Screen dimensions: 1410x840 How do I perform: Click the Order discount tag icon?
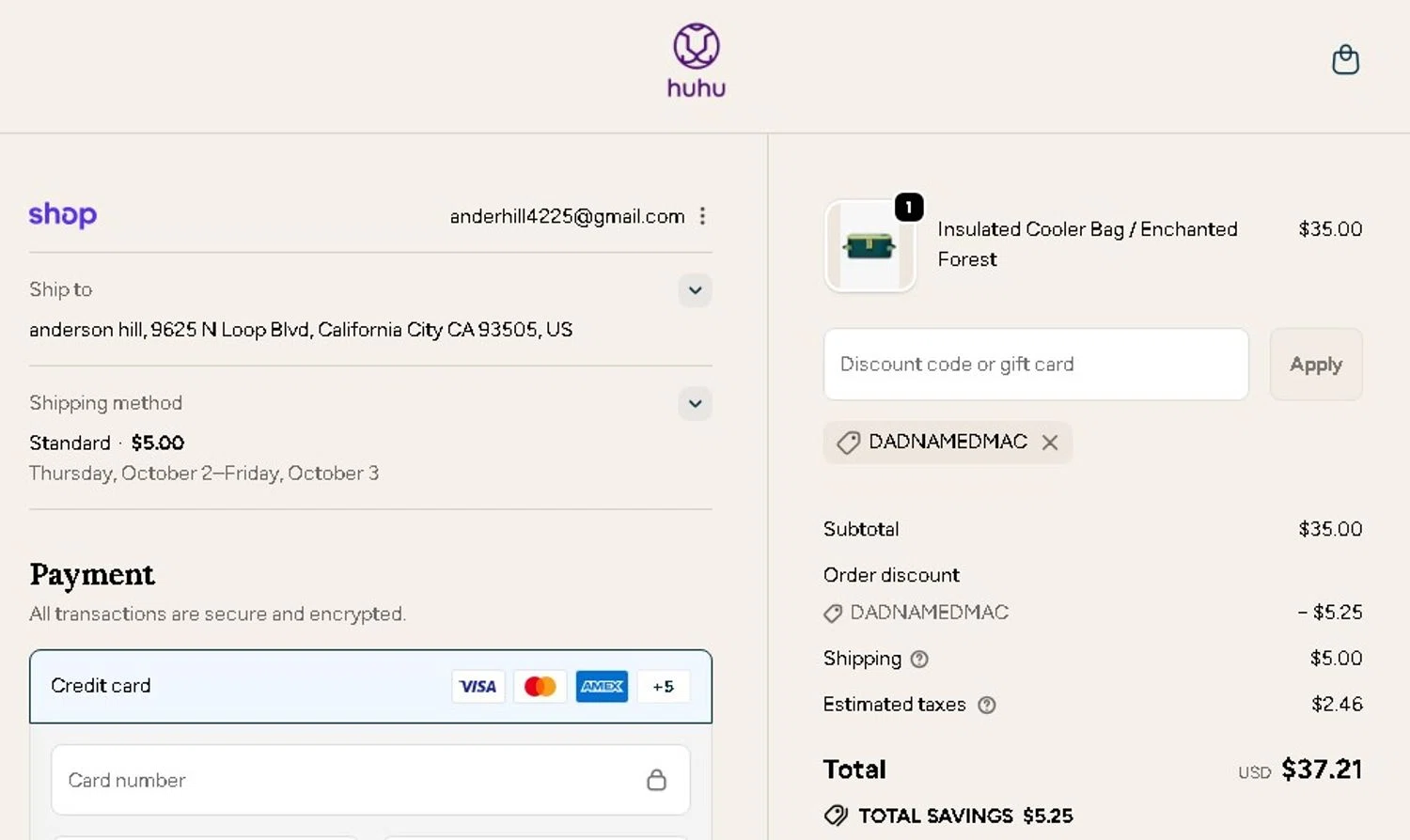pyautogui.click(x=833, y=614)
